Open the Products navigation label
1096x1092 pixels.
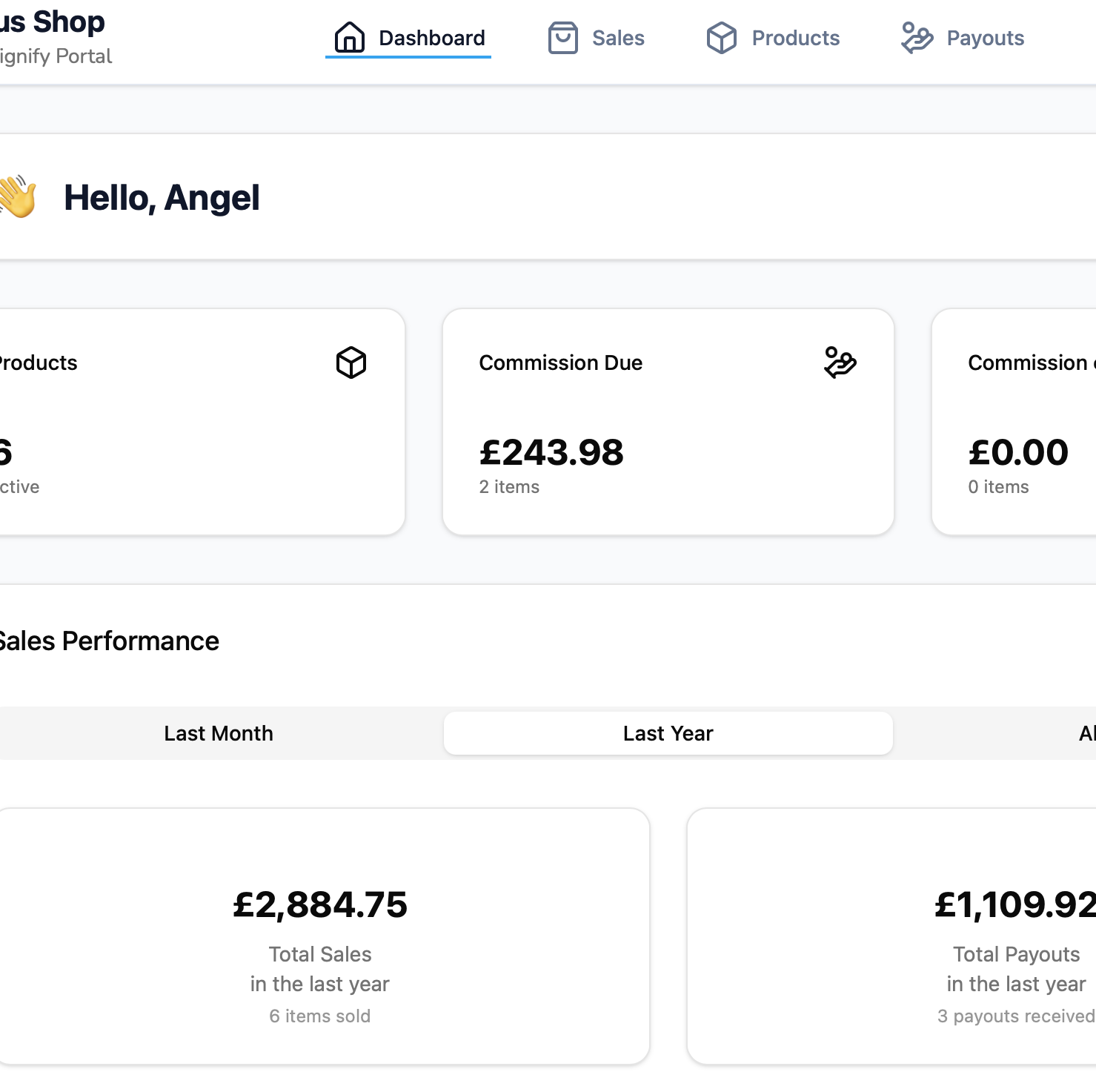click(x=795, y=38)
